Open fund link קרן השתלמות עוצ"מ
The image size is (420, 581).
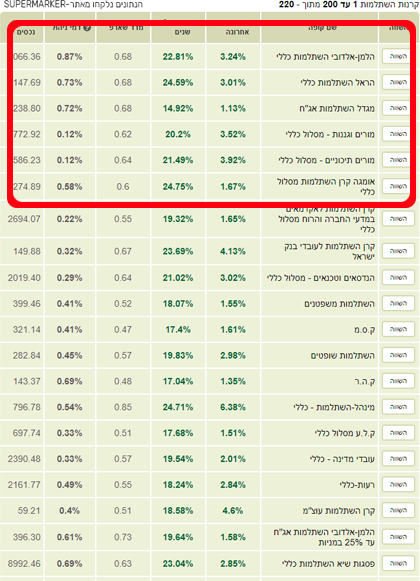(339, 511)
